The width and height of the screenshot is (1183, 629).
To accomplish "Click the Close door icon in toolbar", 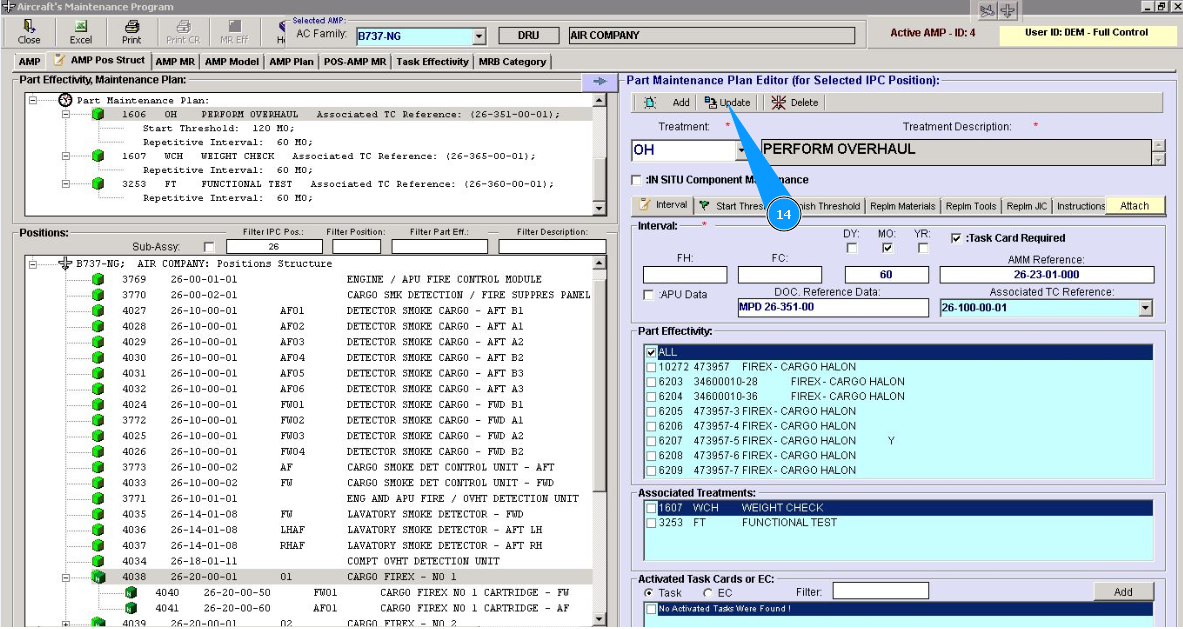I will 29,27.
